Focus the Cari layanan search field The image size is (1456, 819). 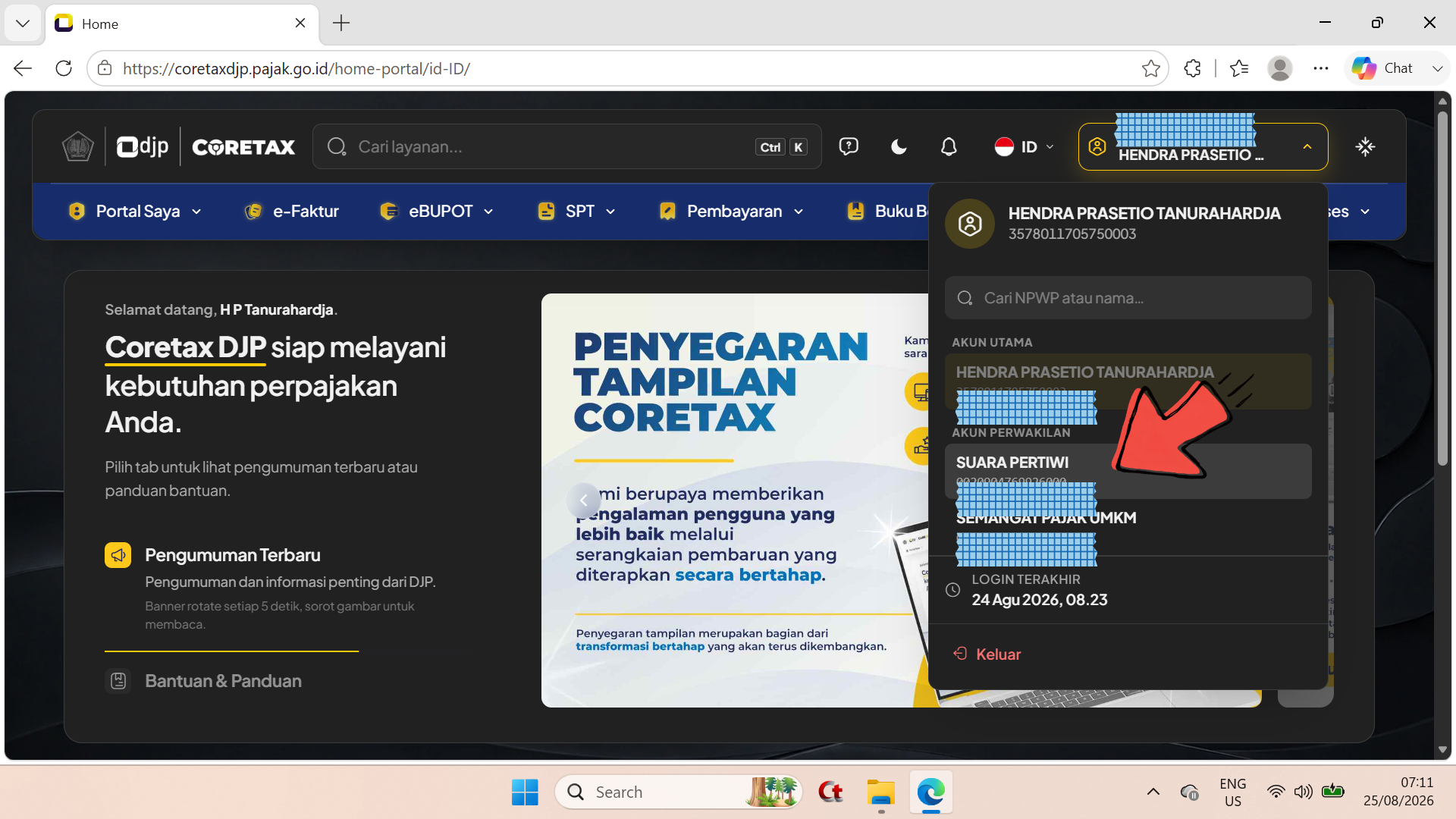click(566, 146)
